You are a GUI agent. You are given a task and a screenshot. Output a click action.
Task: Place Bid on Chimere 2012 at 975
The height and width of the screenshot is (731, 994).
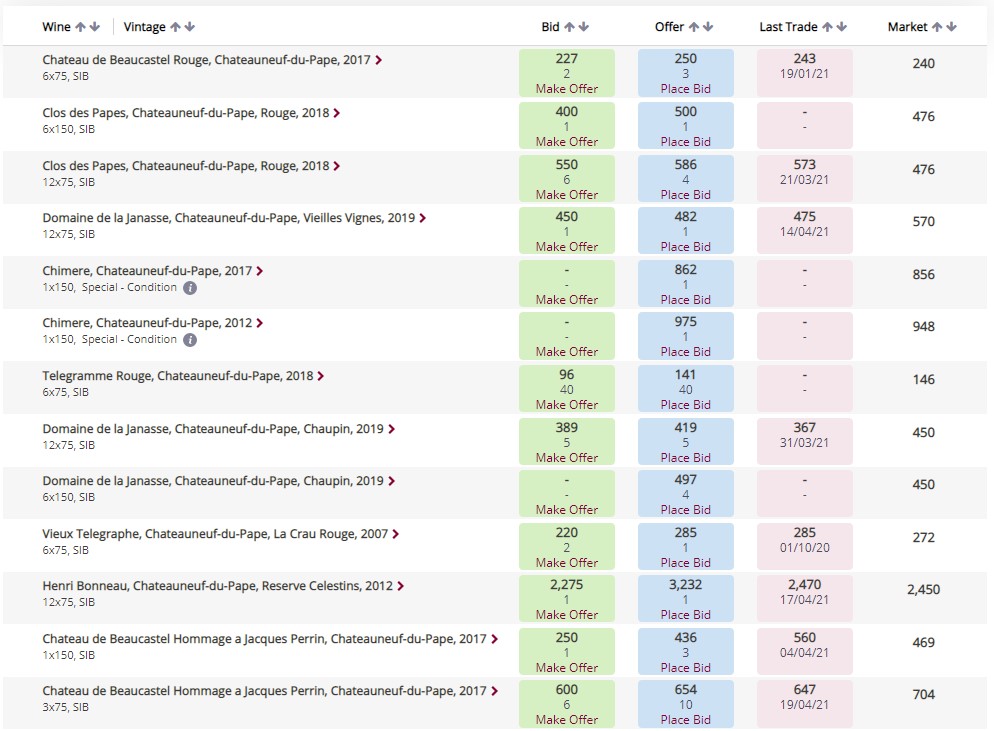coord(685,351)
